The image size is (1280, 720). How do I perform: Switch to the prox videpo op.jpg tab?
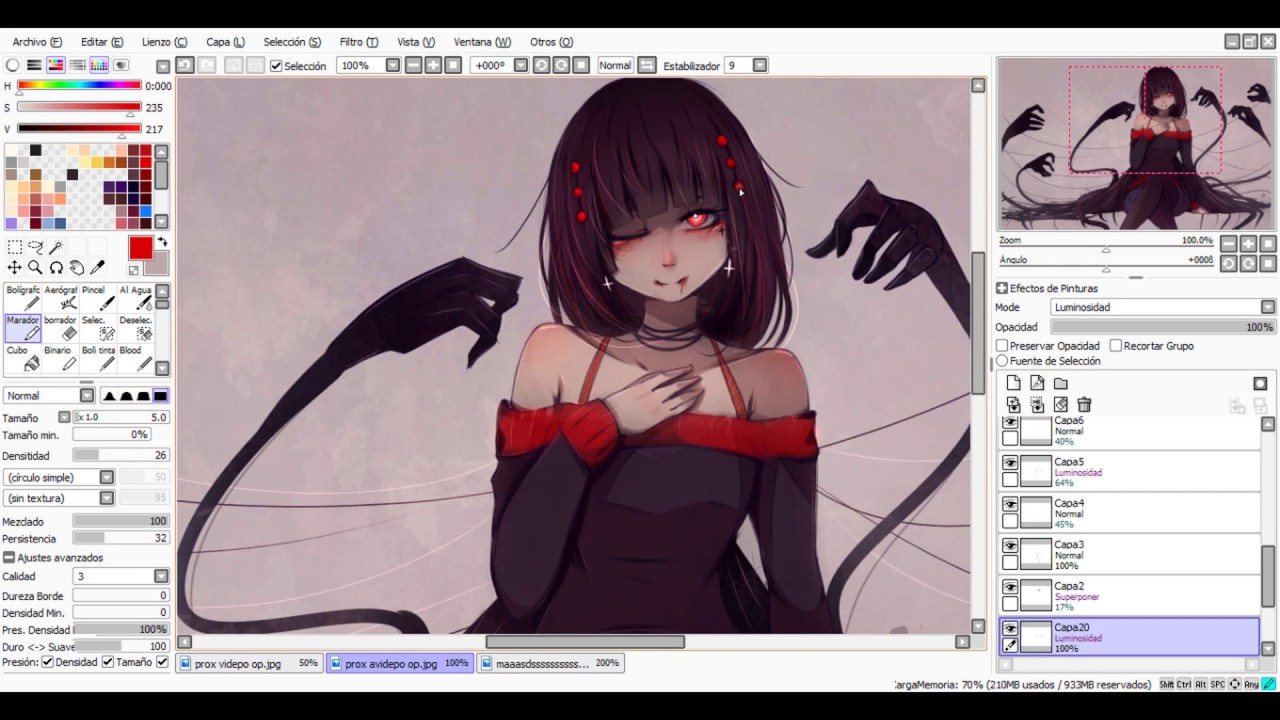point(250,663)
